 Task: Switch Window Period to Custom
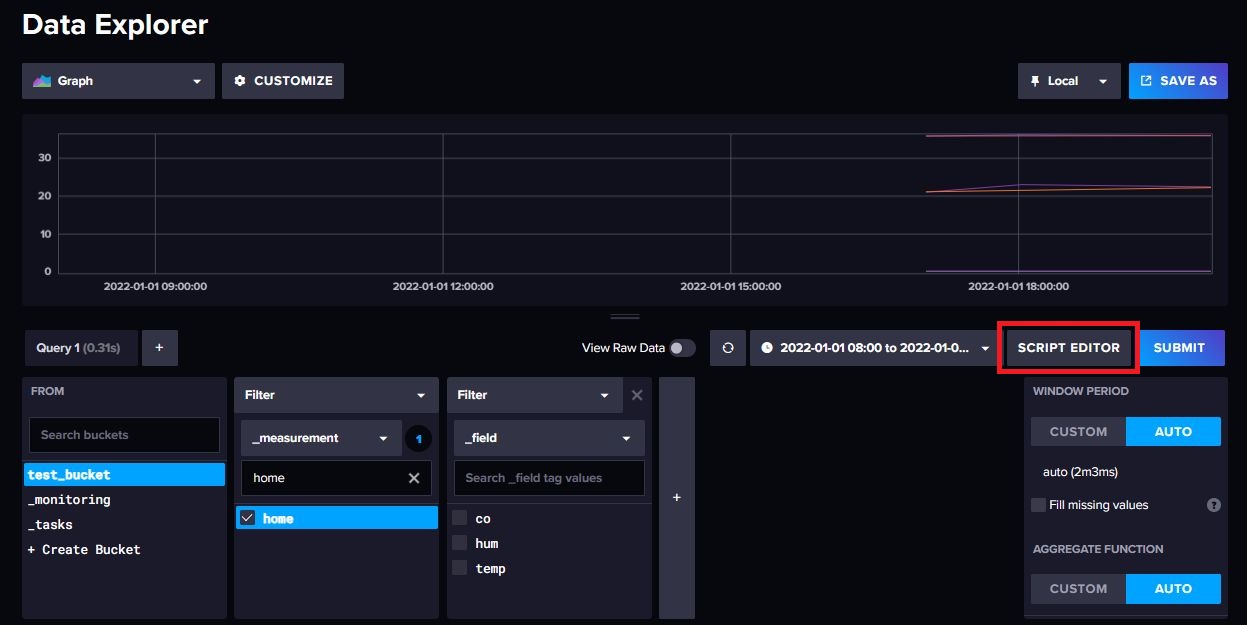pyautogui.click(x=1077, y=431)
